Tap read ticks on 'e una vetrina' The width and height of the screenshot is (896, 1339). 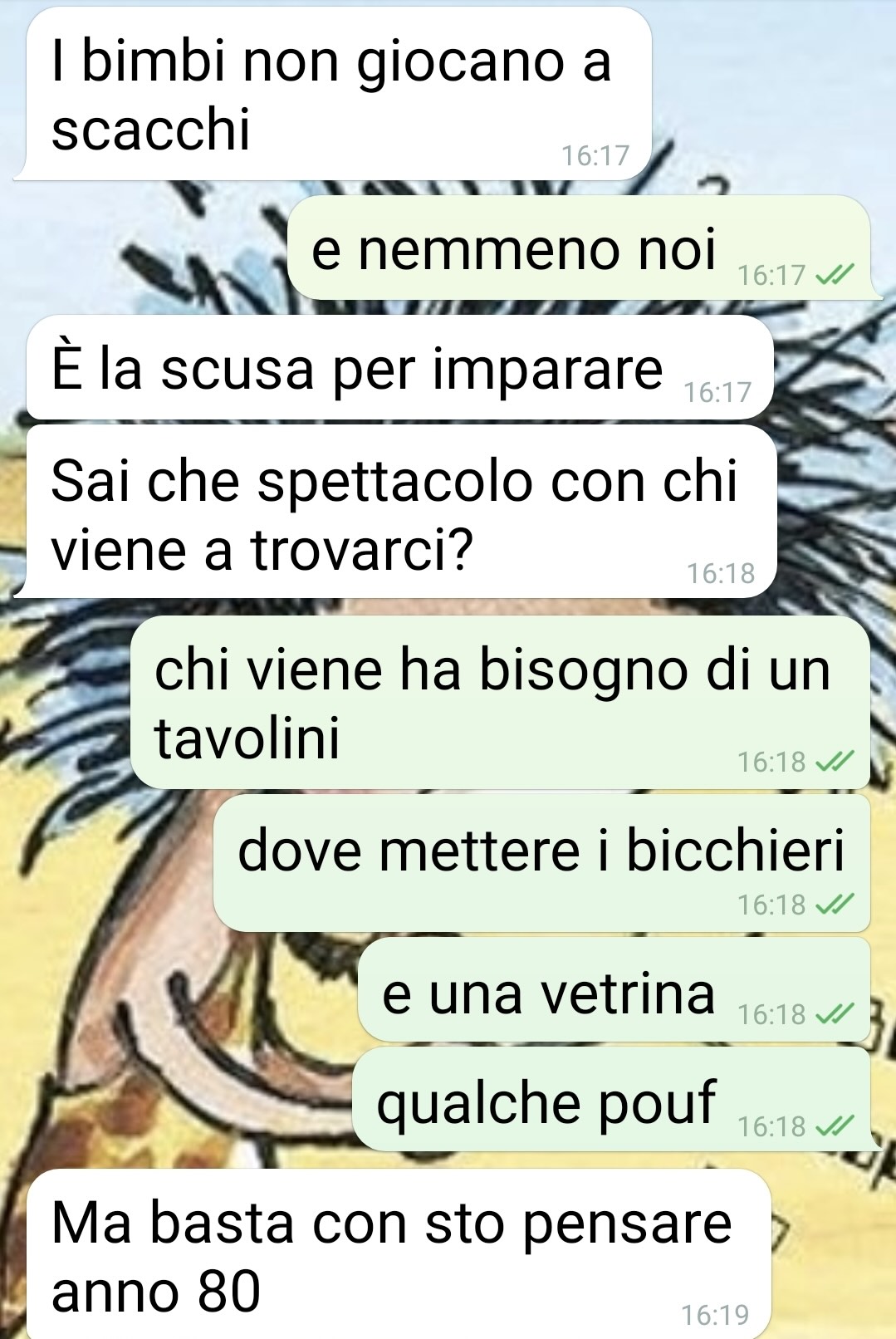[x=835, y=1013]
